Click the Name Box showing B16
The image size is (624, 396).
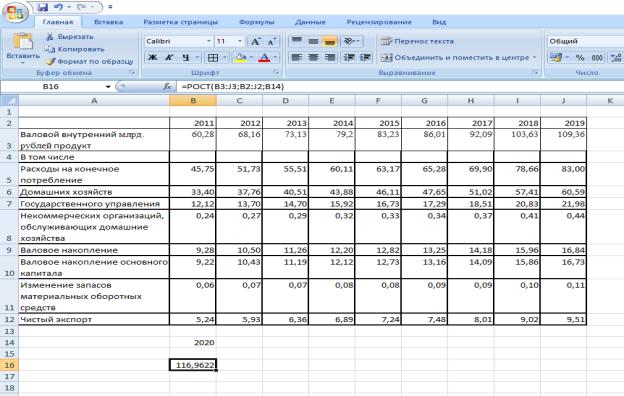point(52,86)
